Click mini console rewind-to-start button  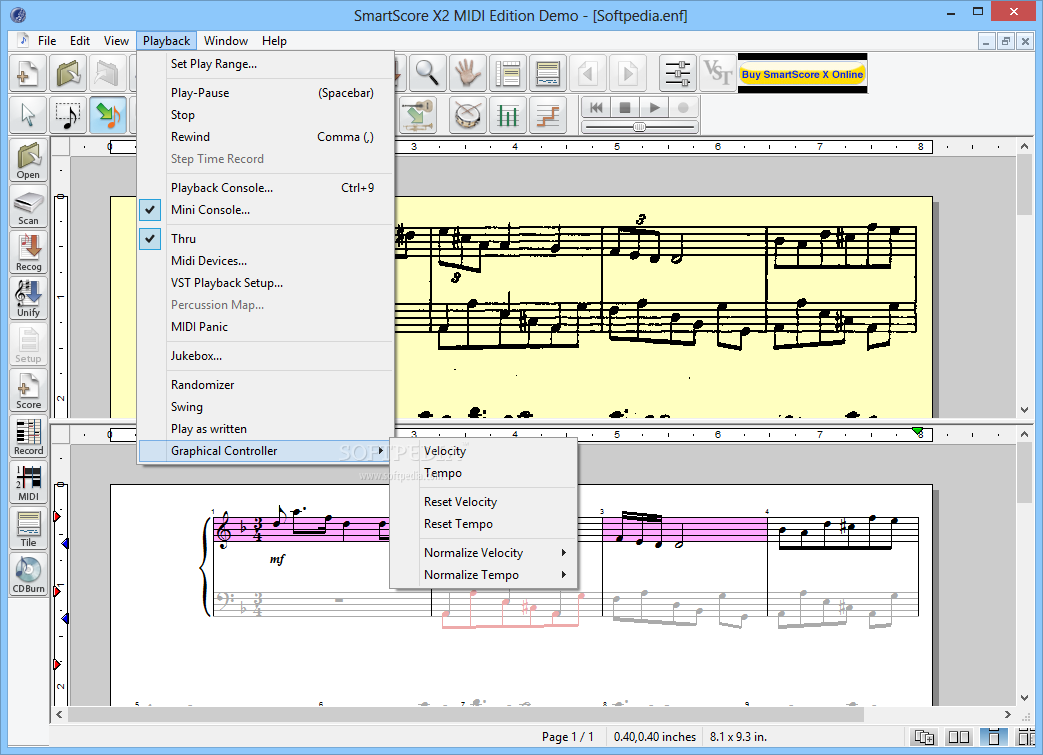coord(596,107)
